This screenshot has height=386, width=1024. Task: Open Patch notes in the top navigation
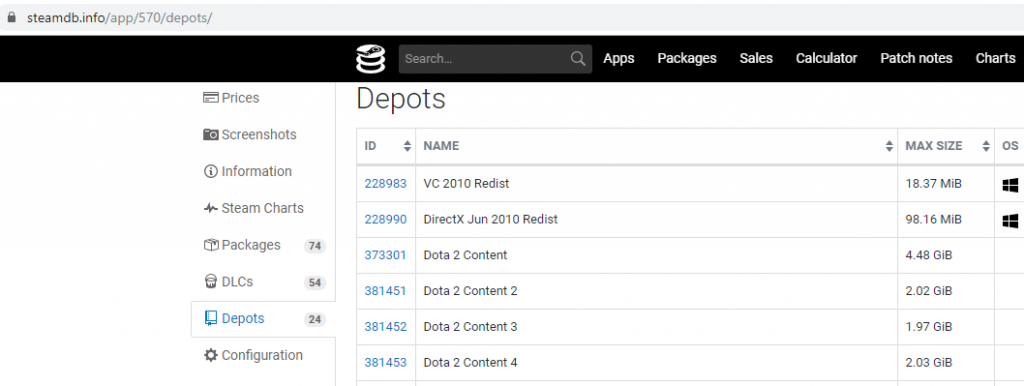pos(916,59)
